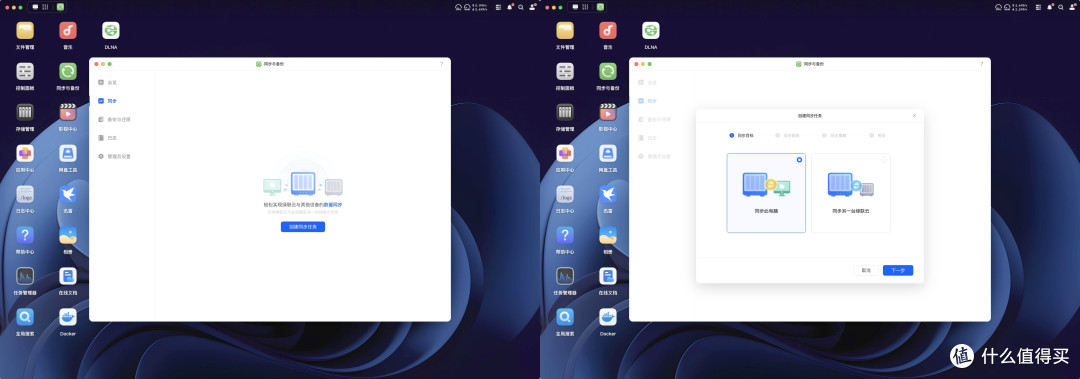1080x379 pixels.
Task: Open 全局搜索 on left screenshot desktop
Action: (25, 317)
